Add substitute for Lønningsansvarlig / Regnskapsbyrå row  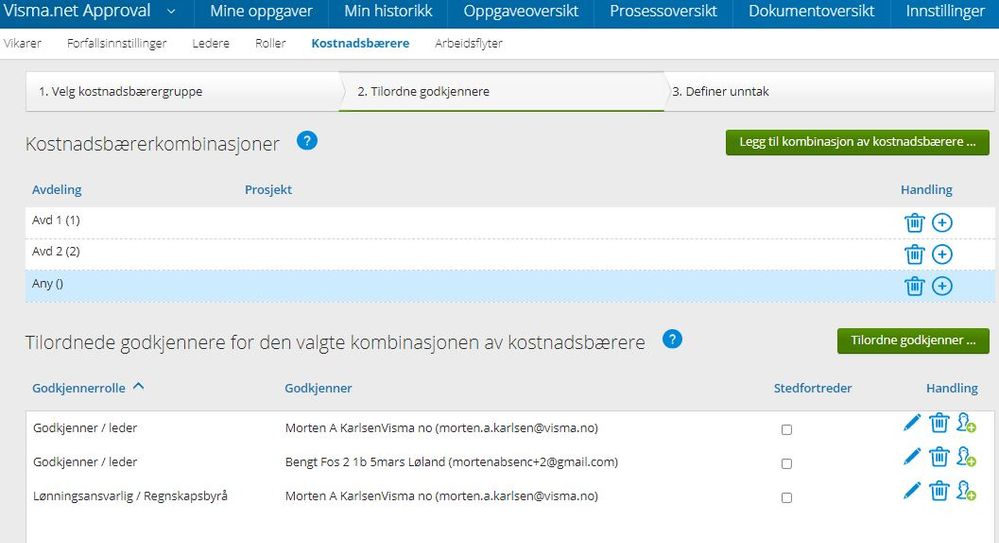(x=966, y=491)
